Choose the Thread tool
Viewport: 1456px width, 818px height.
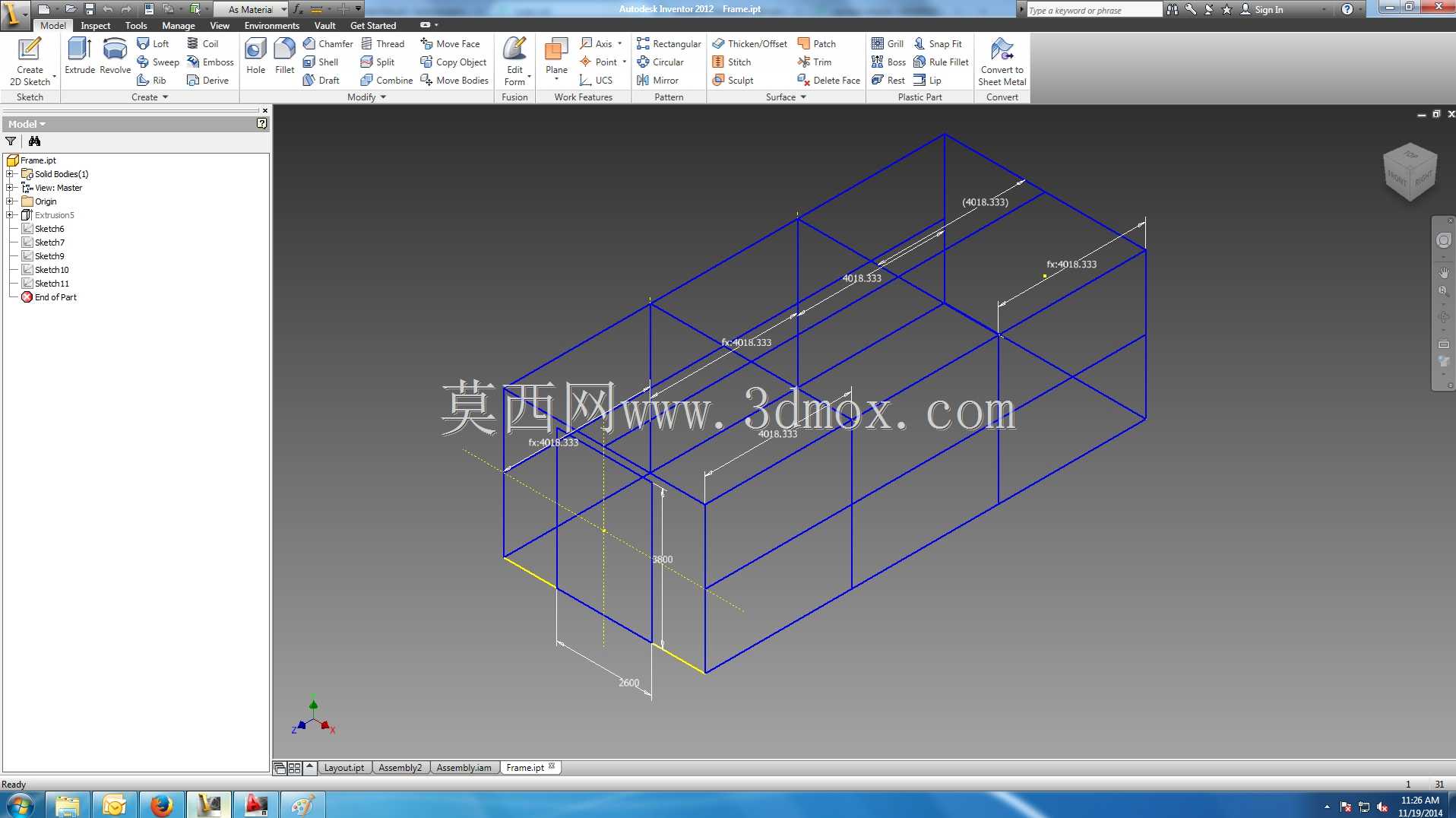(382, 44)
